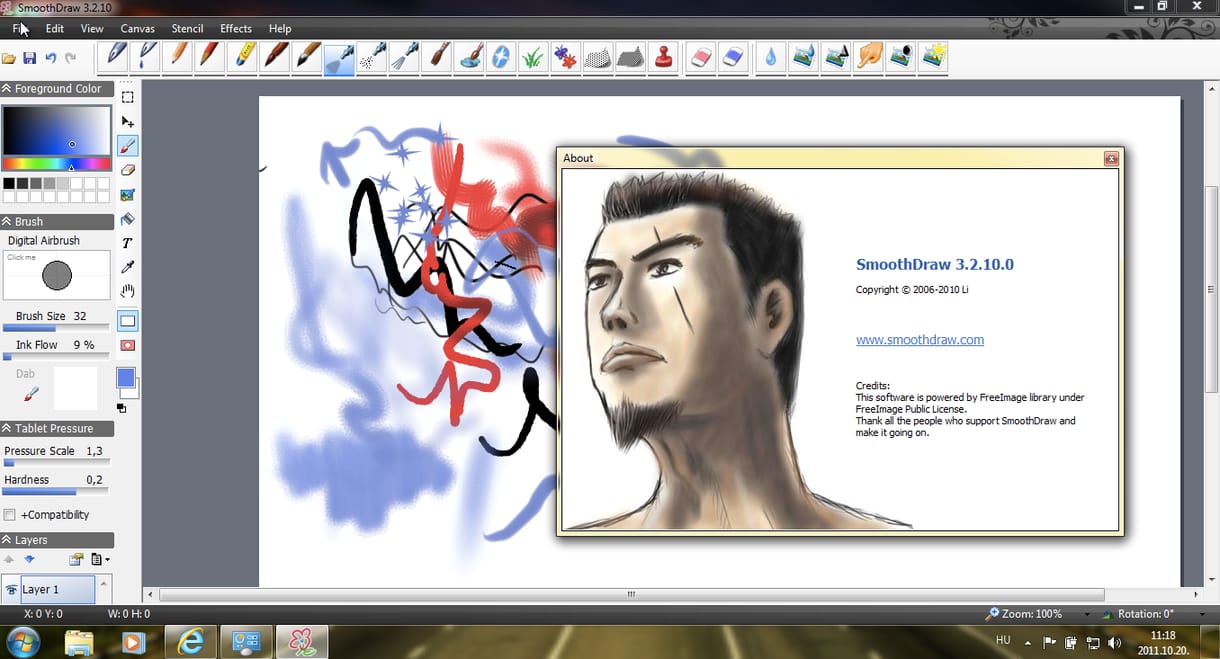The height and width of the screenshot is (659, 1220).
Task: Select the dripping ink pen brush
Action: click(146, 57)
